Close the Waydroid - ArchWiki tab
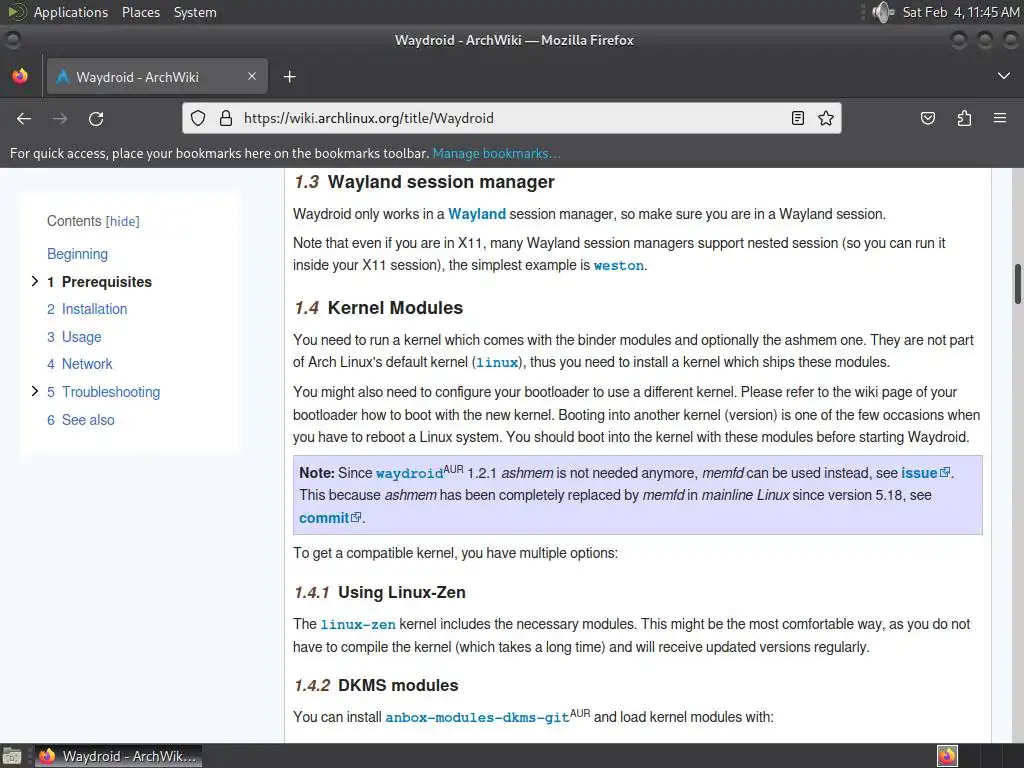The height and width of the screenshot is (768, 1024). point(252,76)
